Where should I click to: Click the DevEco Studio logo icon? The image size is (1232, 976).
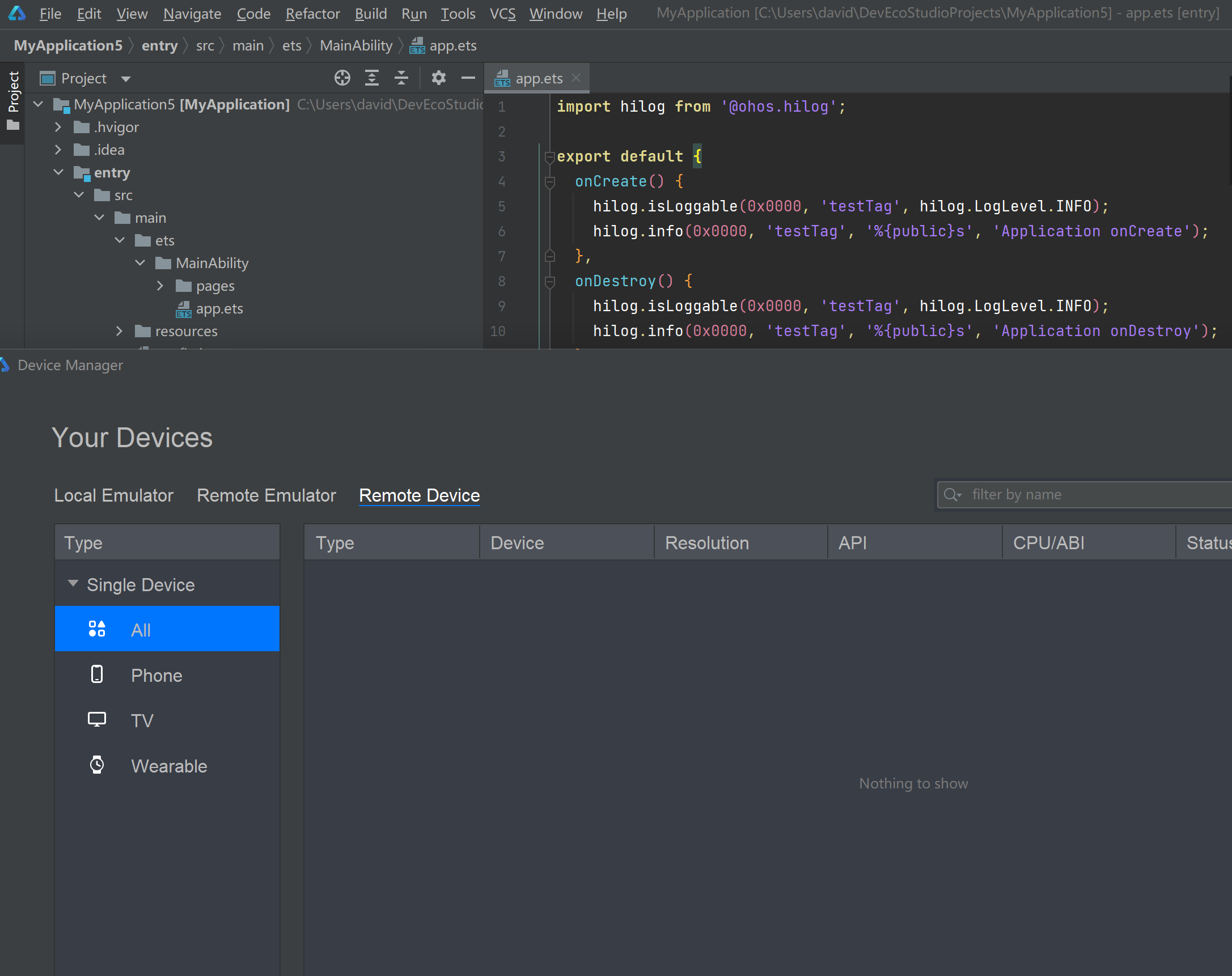(16, 13)
